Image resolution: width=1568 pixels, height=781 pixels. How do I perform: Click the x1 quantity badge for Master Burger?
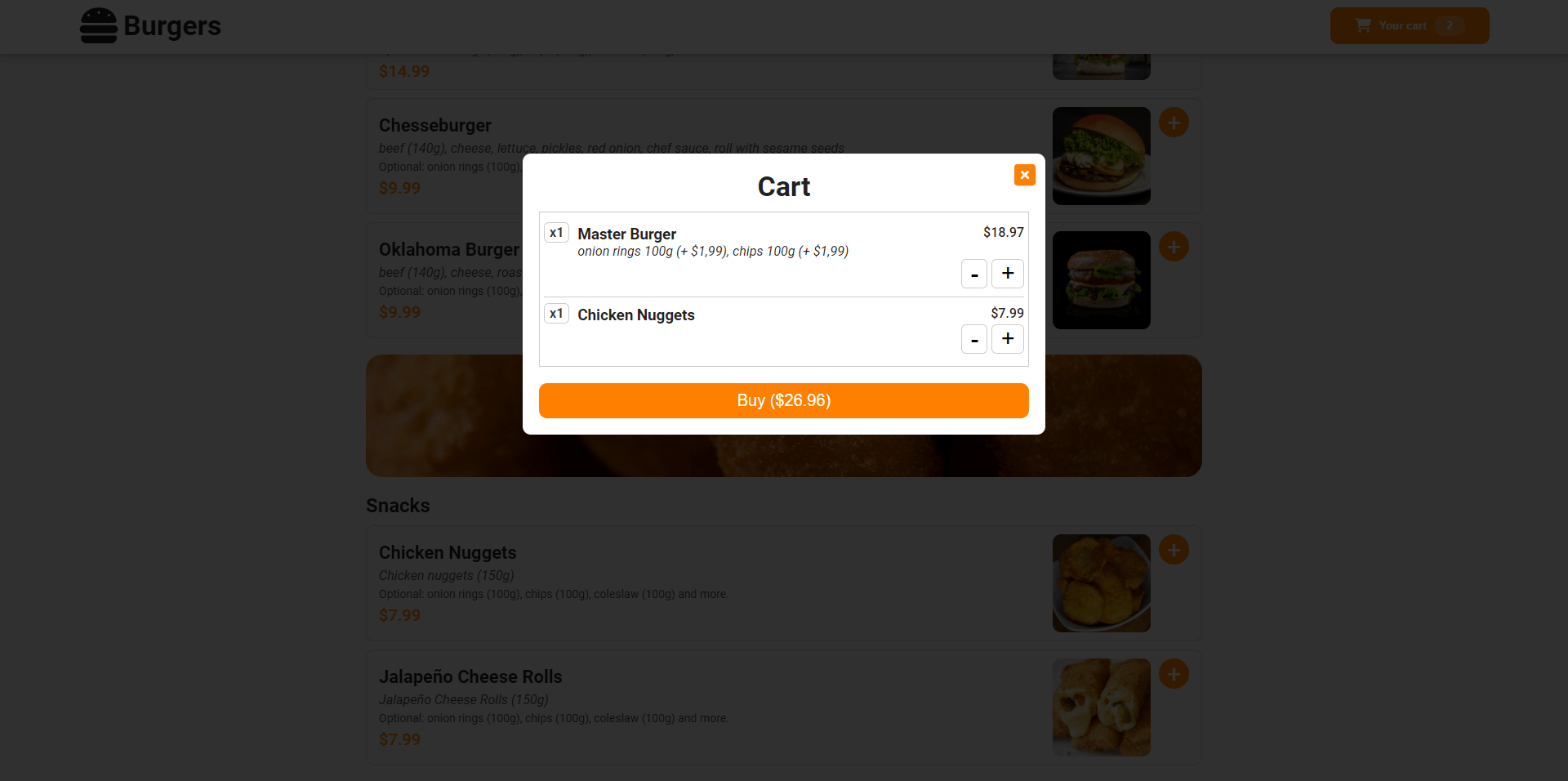556,232
